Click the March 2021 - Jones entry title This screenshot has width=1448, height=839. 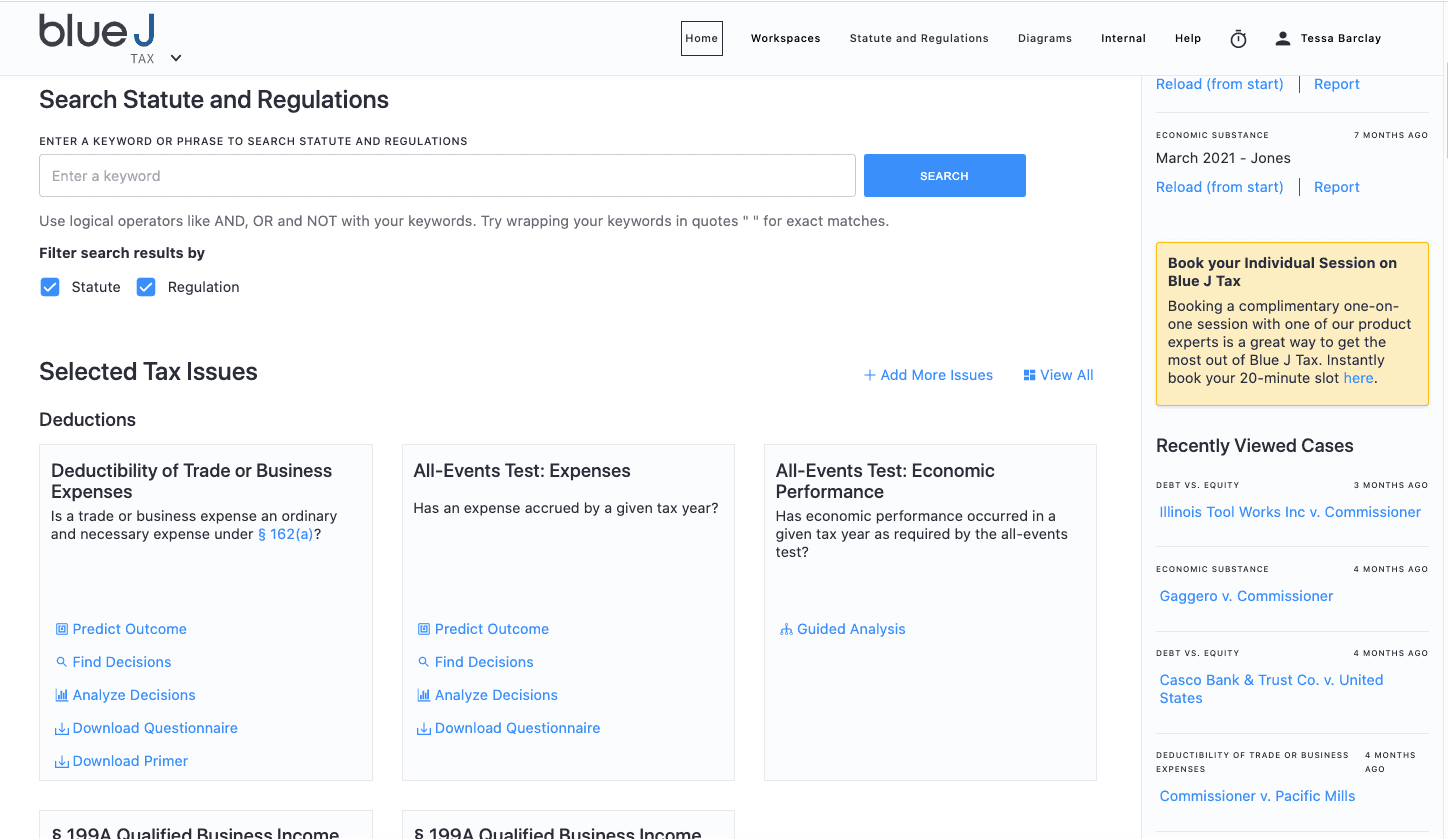pos(1223,158)
